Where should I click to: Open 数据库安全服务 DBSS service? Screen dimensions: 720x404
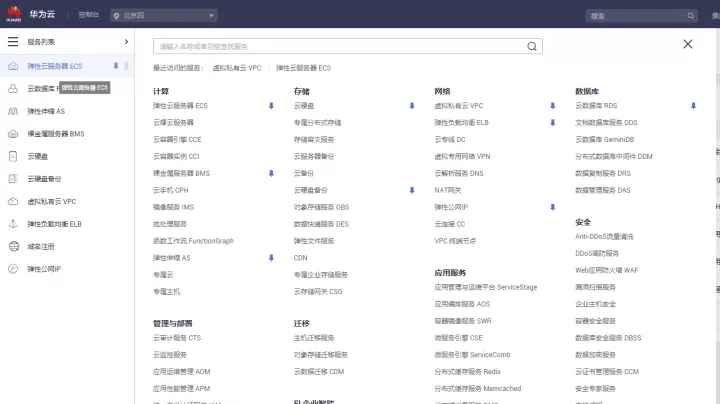[608, 338]
